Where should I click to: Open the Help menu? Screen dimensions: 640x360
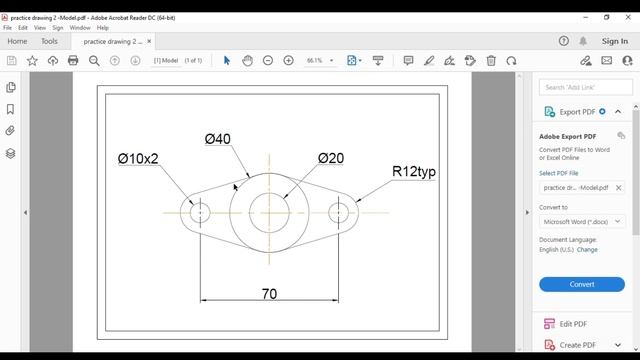(x=102, y=28)
